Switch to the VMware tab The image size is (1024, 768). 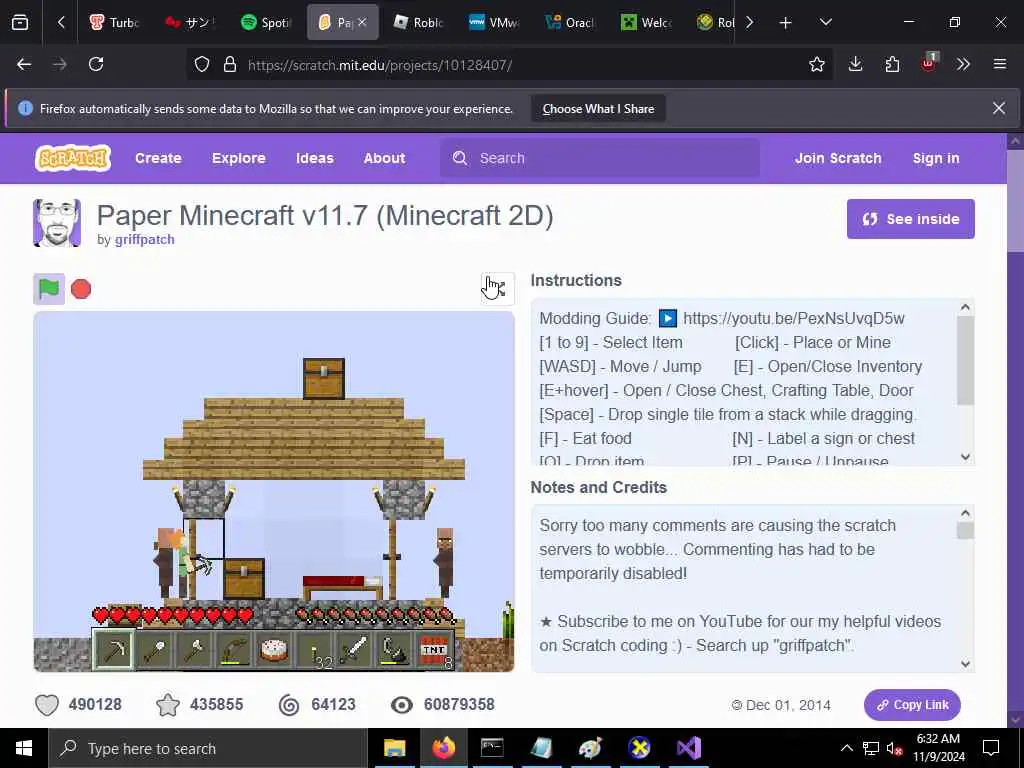click(x=494, y=23)
